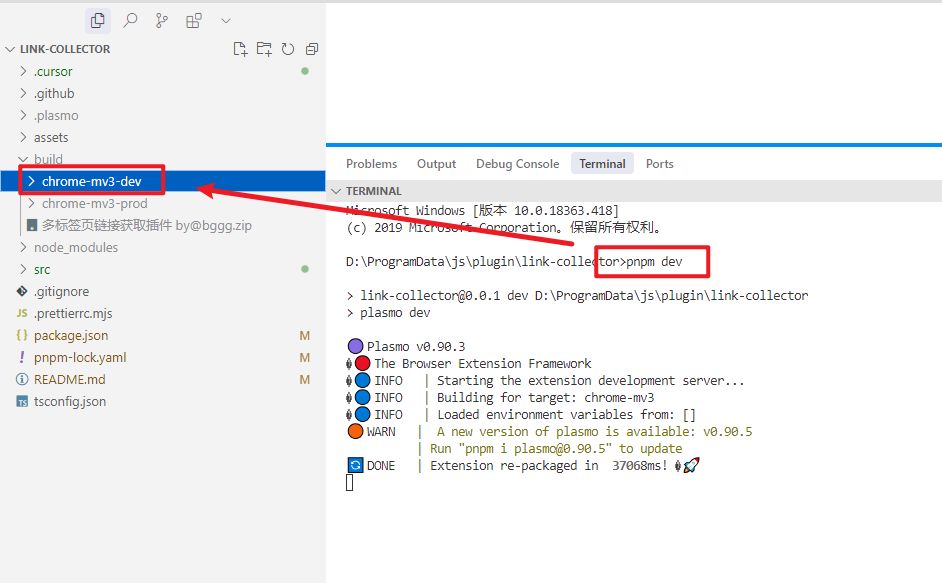Collapse all folders using the collapse icon
Image resolution: width=942 pixels, height=583 pixels.
coord(311,48)
